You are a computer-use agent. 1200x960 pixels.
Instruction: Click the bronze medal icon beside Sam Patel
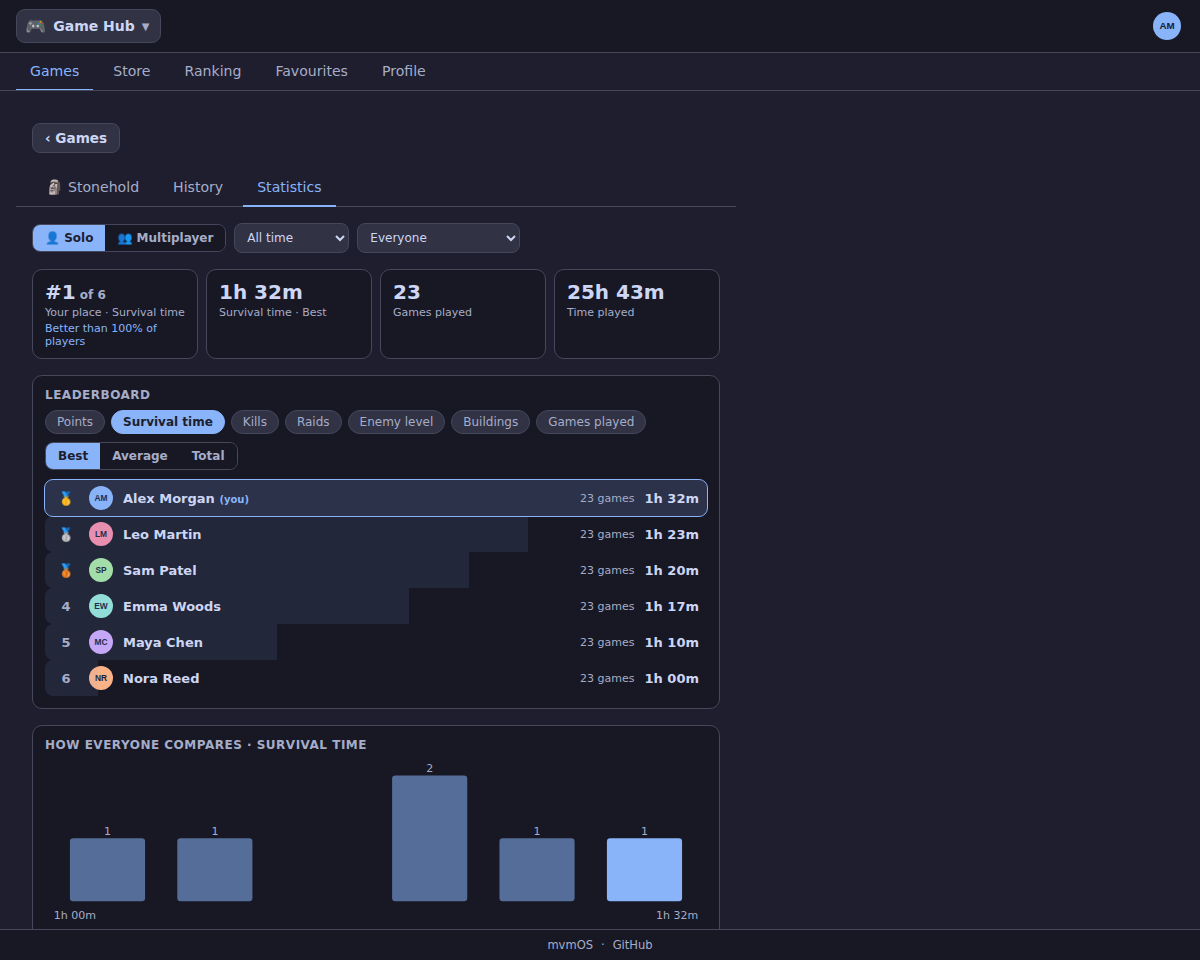pos(66,570)
